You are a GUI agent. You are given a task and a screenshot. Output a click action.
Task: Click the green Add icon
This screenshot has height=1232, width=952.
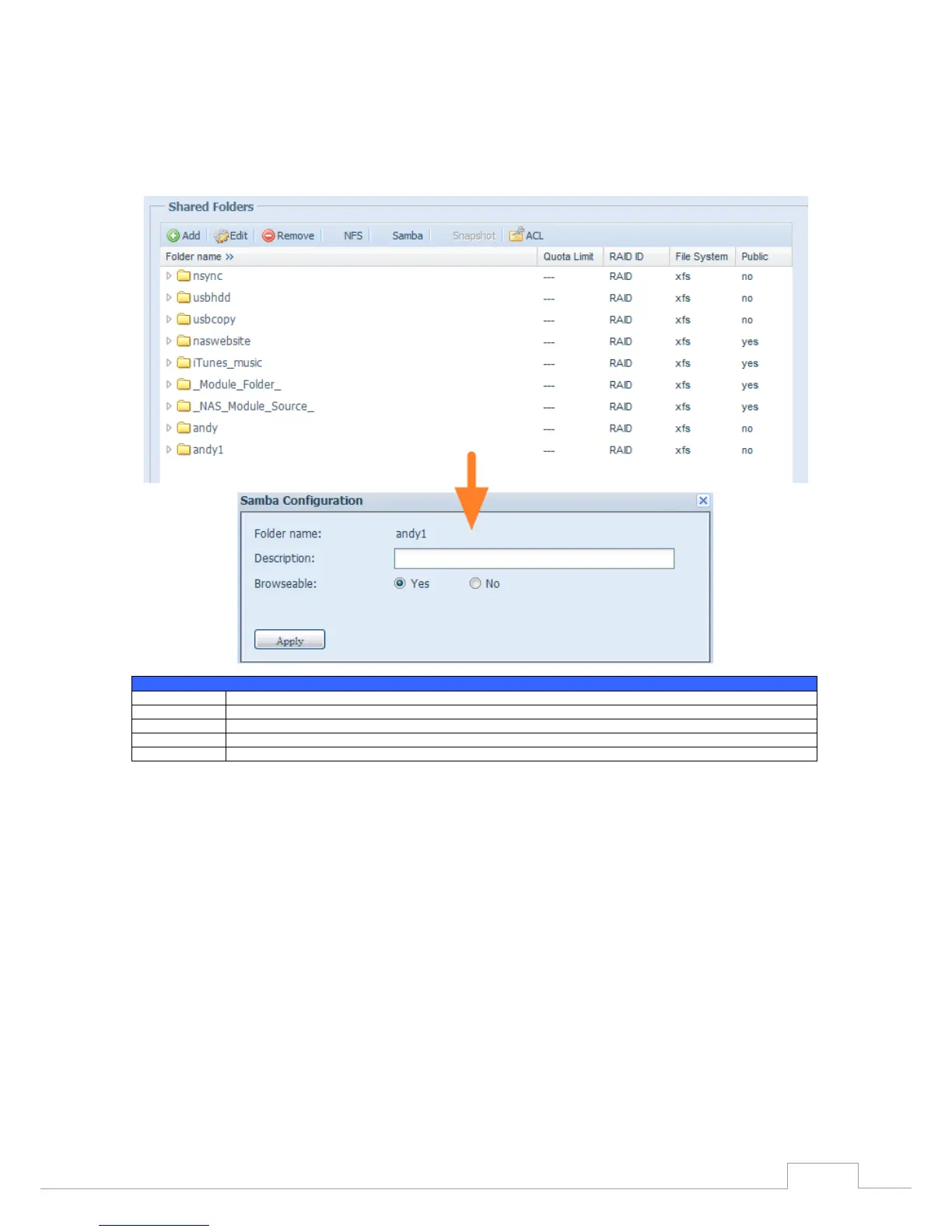coord(173,236)
